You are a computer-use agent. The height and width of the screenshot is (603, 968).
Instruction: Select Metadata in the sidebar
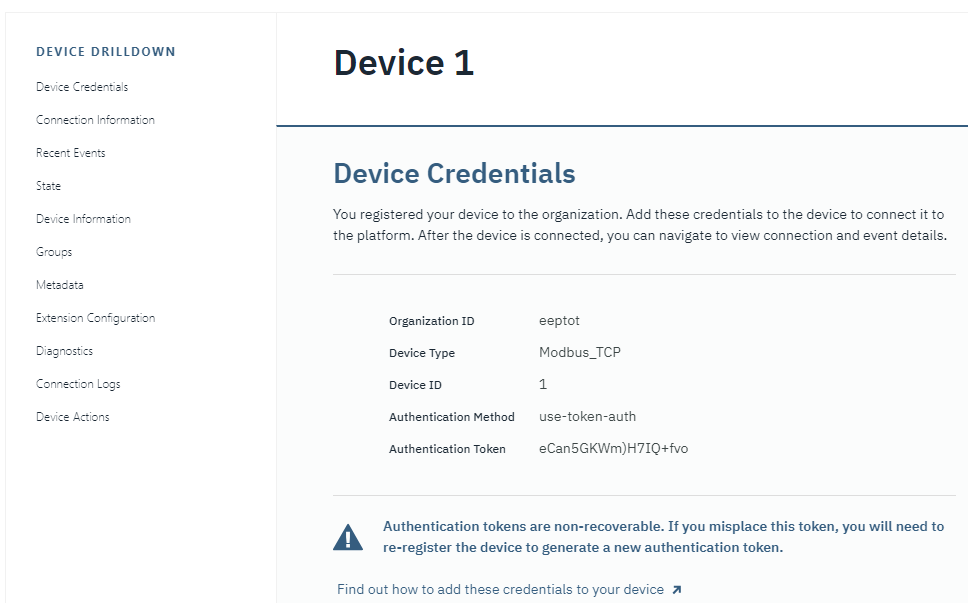[x=59, y=284]
